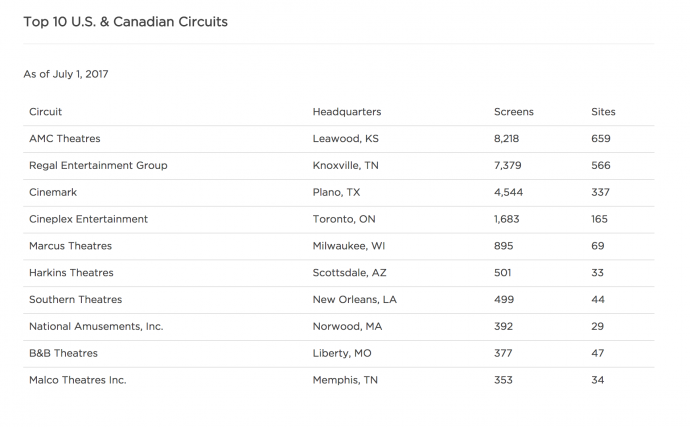The height and width of the screenshot is (427, 690).
Task: Click Regal's 566 sites value
Action: (x=601, y=165)
